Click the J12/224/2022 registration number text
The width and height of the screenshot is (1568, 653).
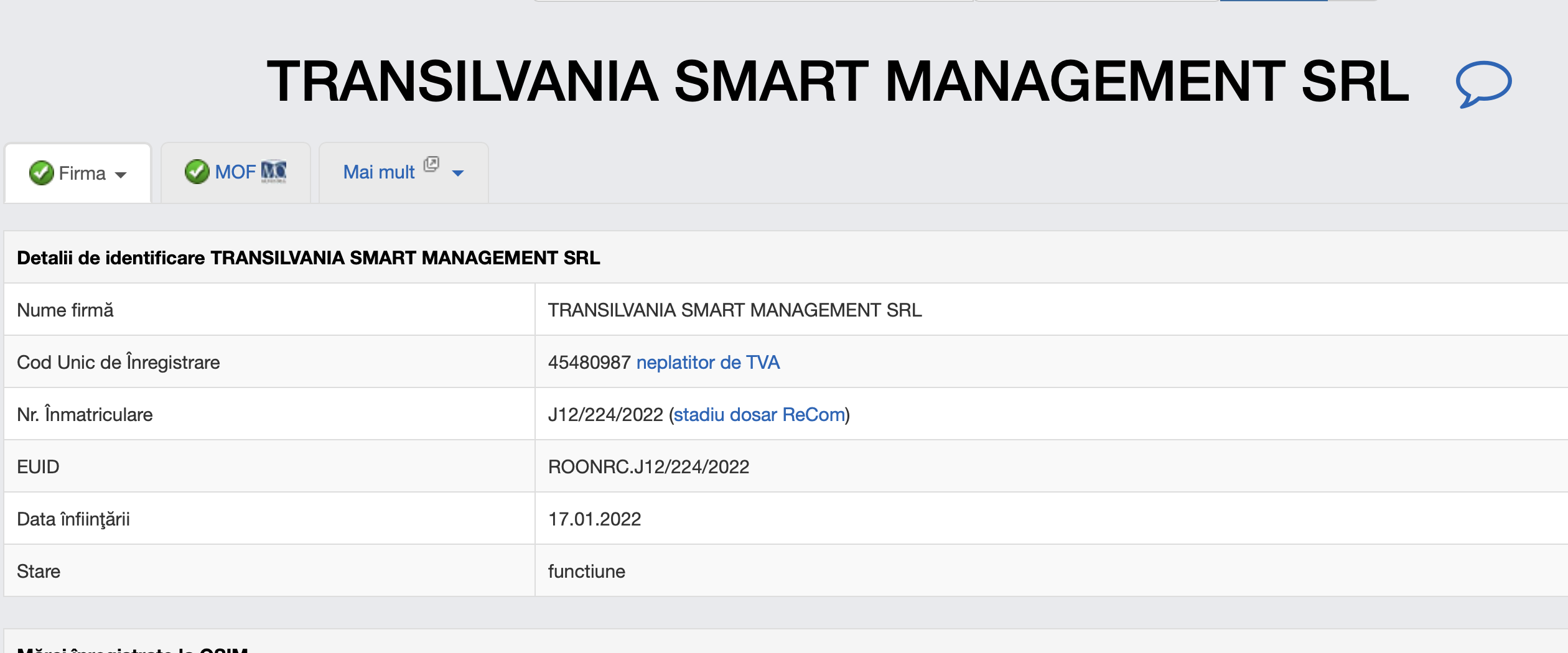605,415
